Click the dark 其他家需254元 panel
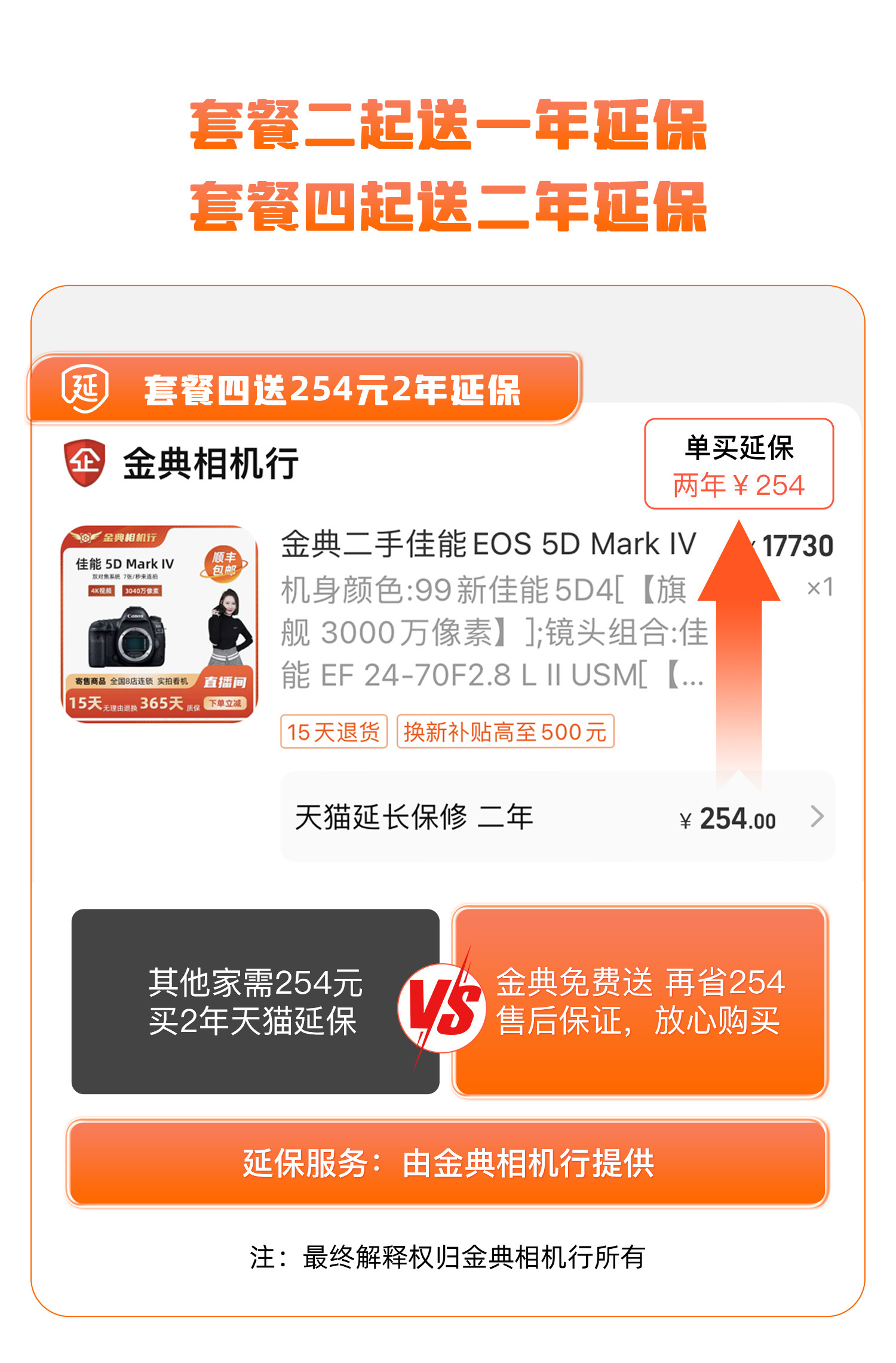Viewport: 896px width, 1363px height. 255,1002
